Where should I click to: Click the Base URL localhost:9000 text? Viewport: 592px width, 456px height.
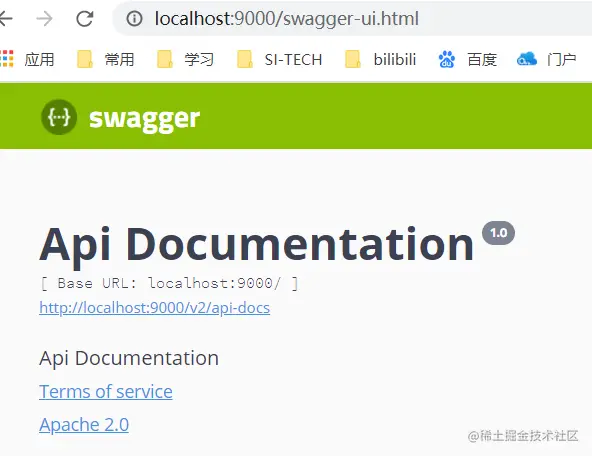point(169,283)
